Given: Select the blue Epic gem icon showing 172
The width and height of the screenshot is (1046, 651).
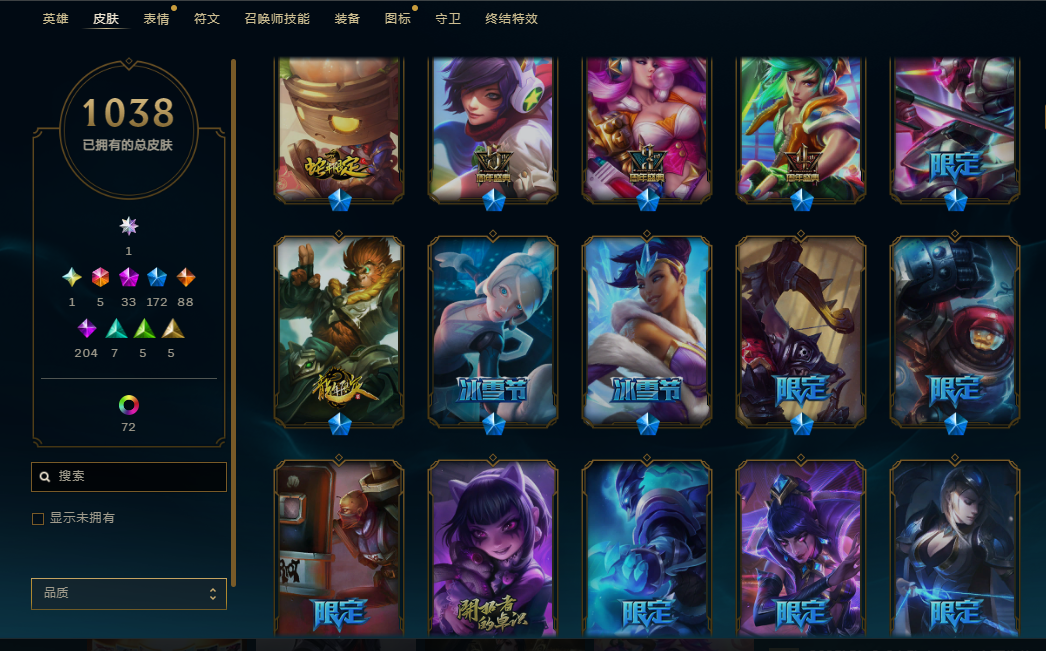Looking at the screenshot, I should click(x=157, y=277).
